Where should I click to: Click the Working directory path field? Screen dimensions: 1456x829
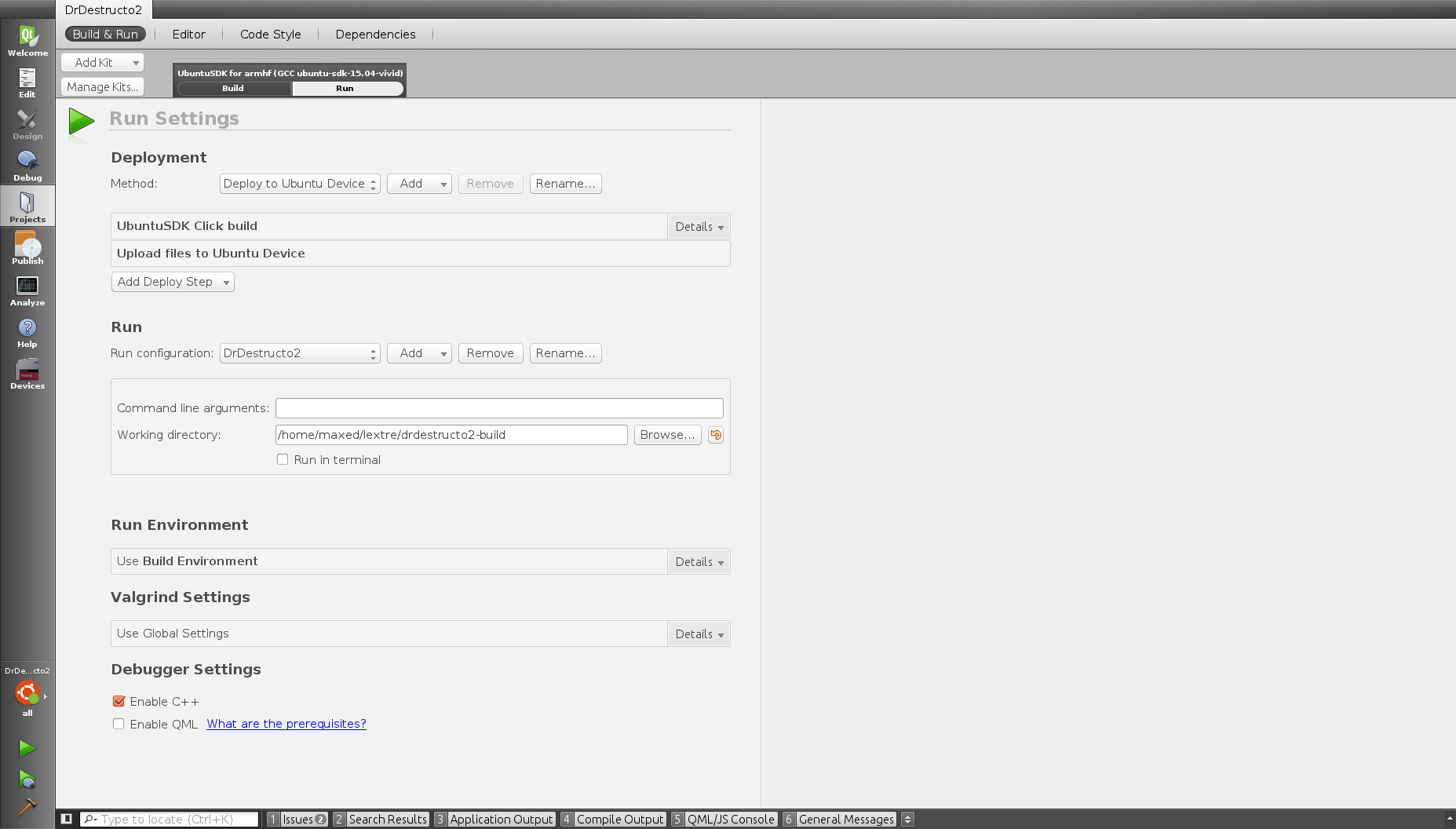451,435
